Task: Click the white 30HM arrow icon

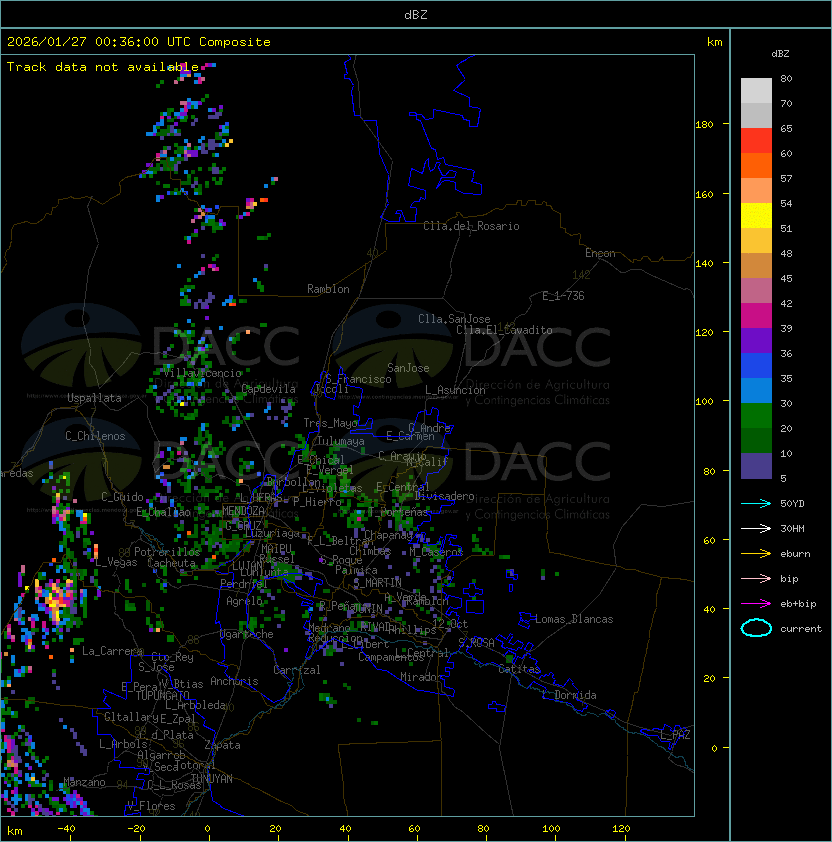Action: [x=756, y=528]
